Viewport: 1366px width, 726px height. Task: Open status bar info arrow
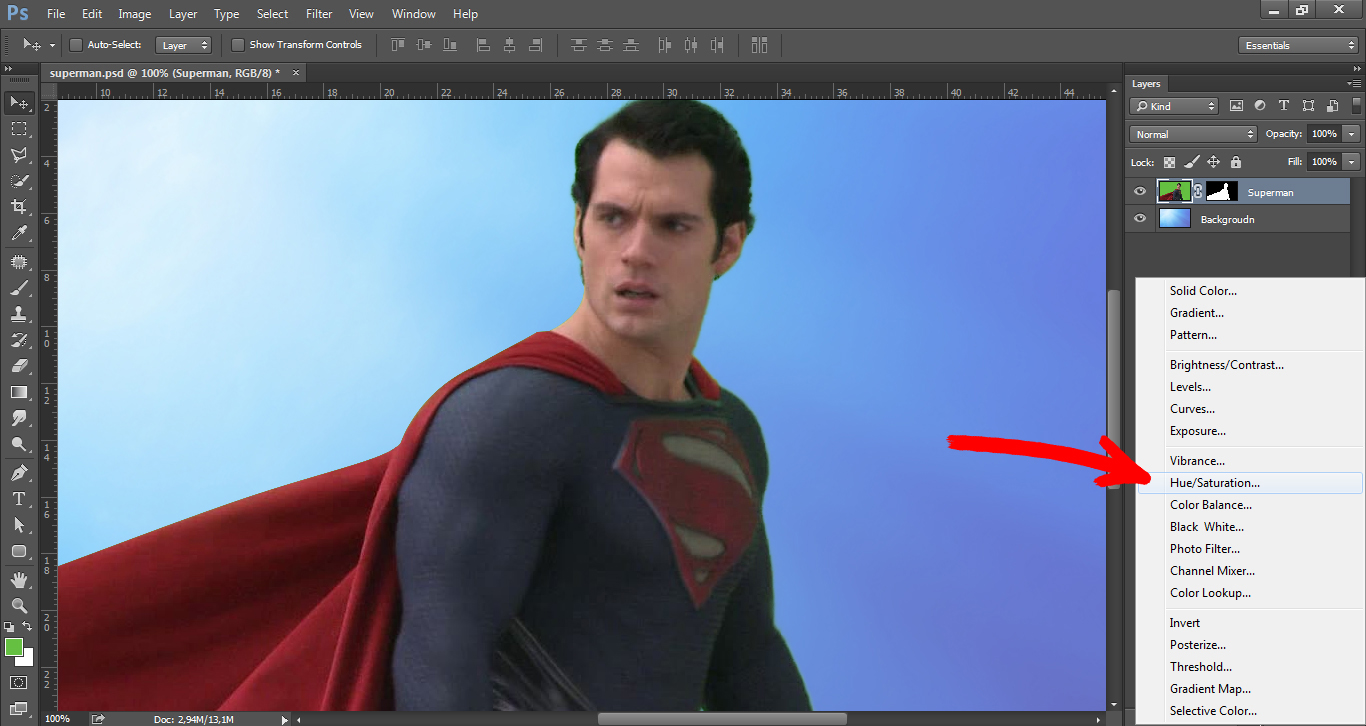click(285, 719)
